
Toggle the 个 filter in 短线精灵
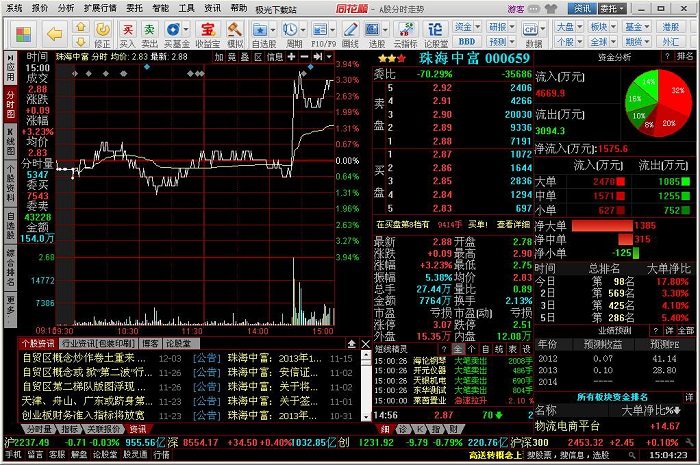471,349
